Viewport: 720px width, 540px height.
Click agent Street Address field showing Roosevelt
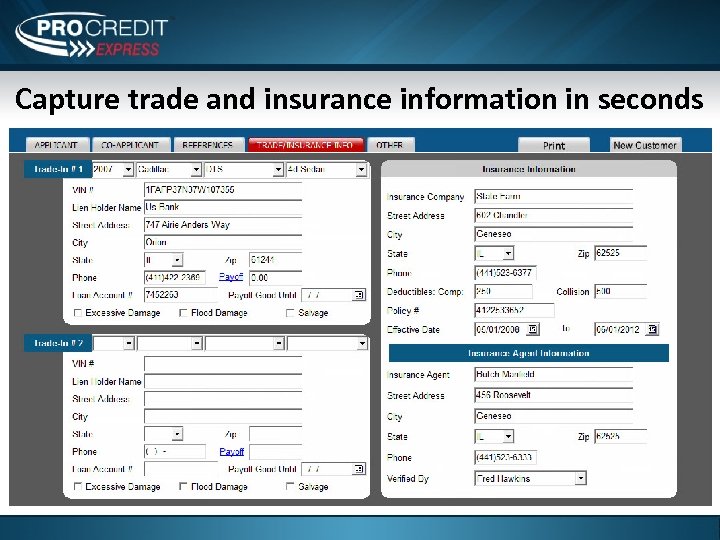pyautogui.click(x=553, y=395)
